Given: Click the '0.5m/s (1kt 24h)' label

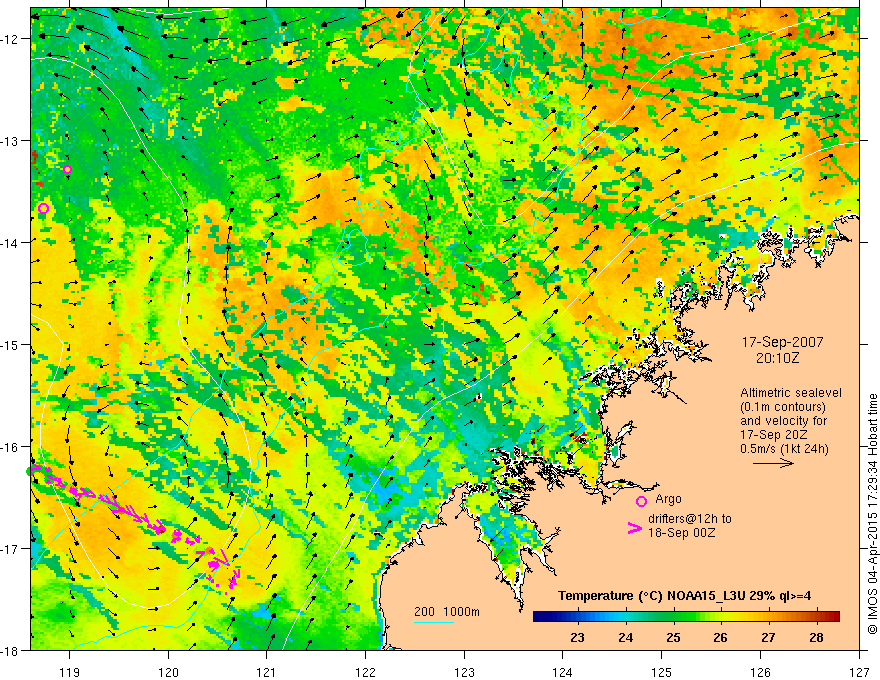Looking at the screenshot, I should click(x=784, y=448).
